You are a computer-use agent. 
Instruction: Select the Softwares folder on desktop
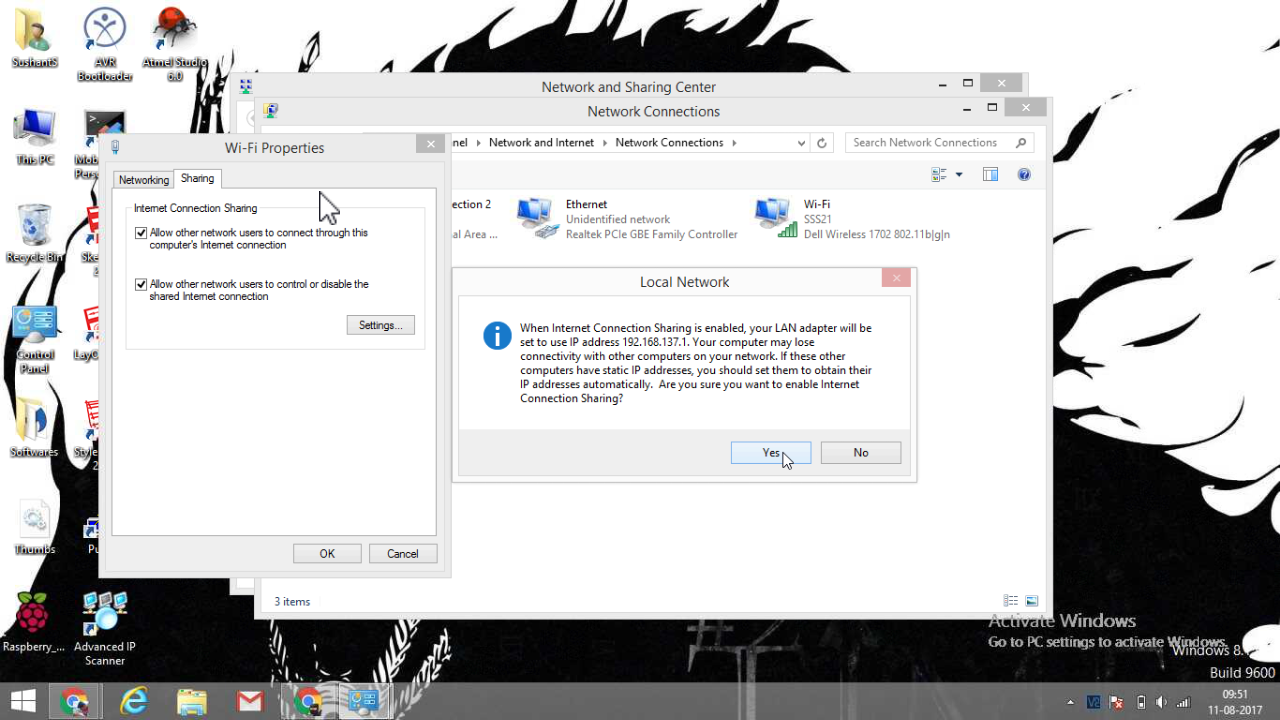pyautogui.click(x=35, y=428)
